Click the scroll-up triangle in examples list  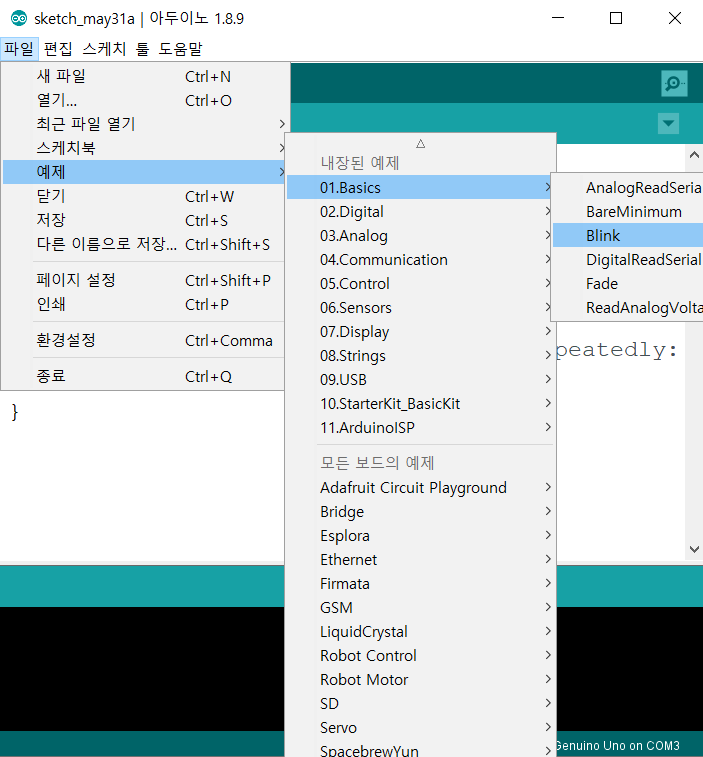click(x=421, y=143)
